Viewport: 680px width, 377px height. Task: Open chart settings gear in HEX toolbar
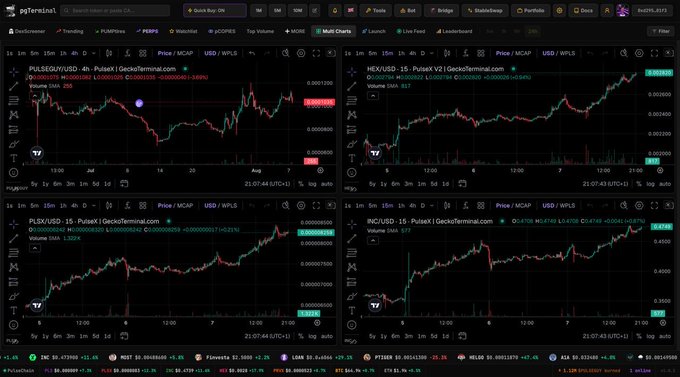639,53
